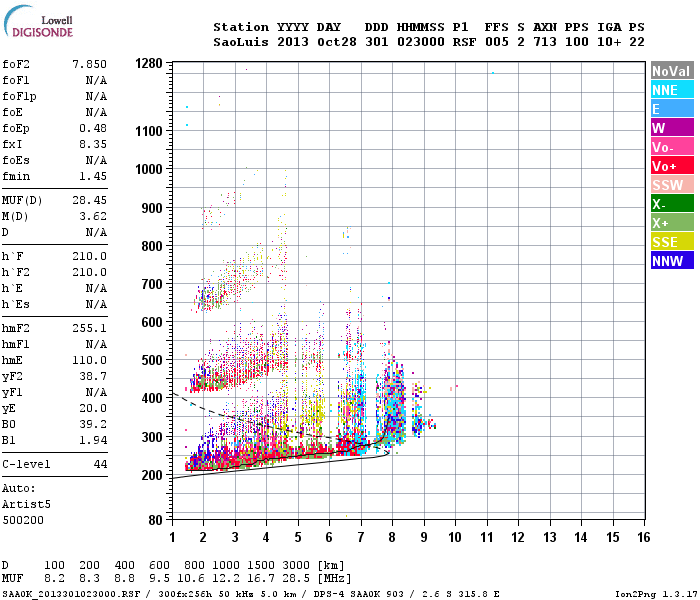
Task: Click the Vo+ red legend swatch
Action: (672, 166)
